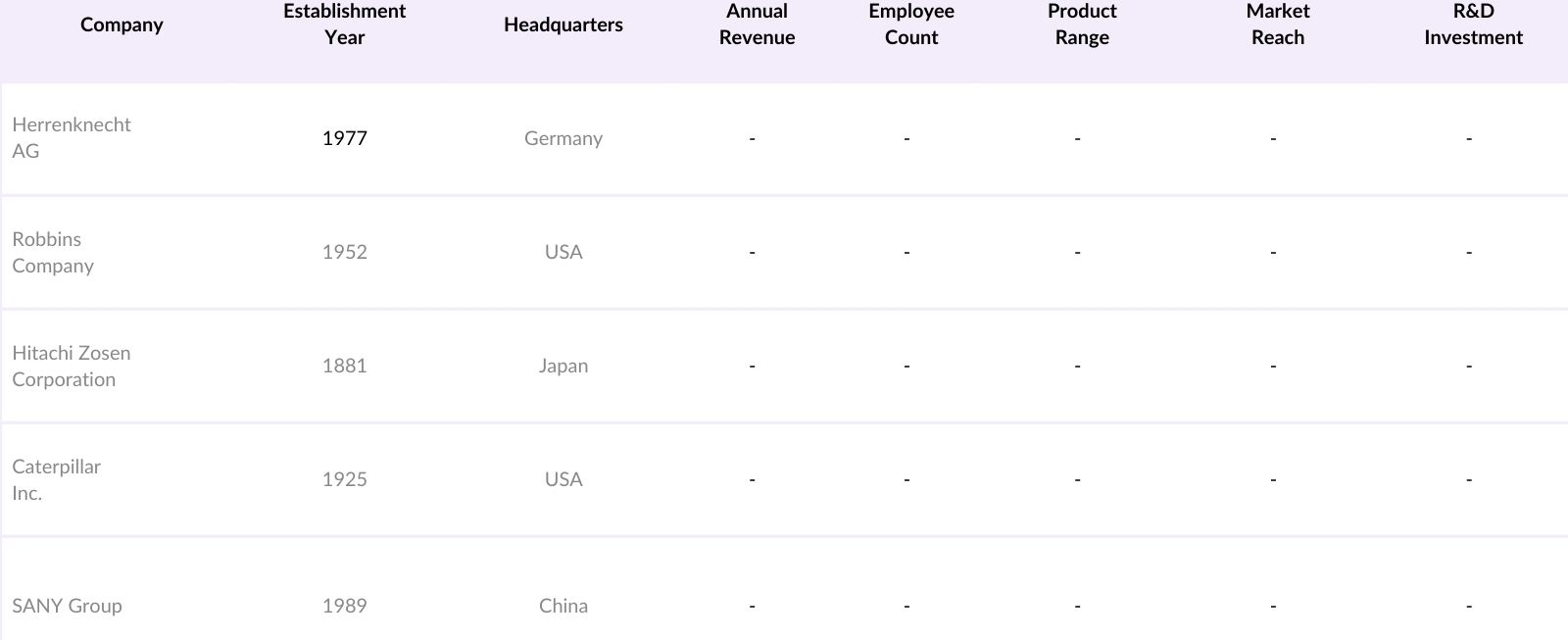Click the Establishment Year column header

point(344,25)
